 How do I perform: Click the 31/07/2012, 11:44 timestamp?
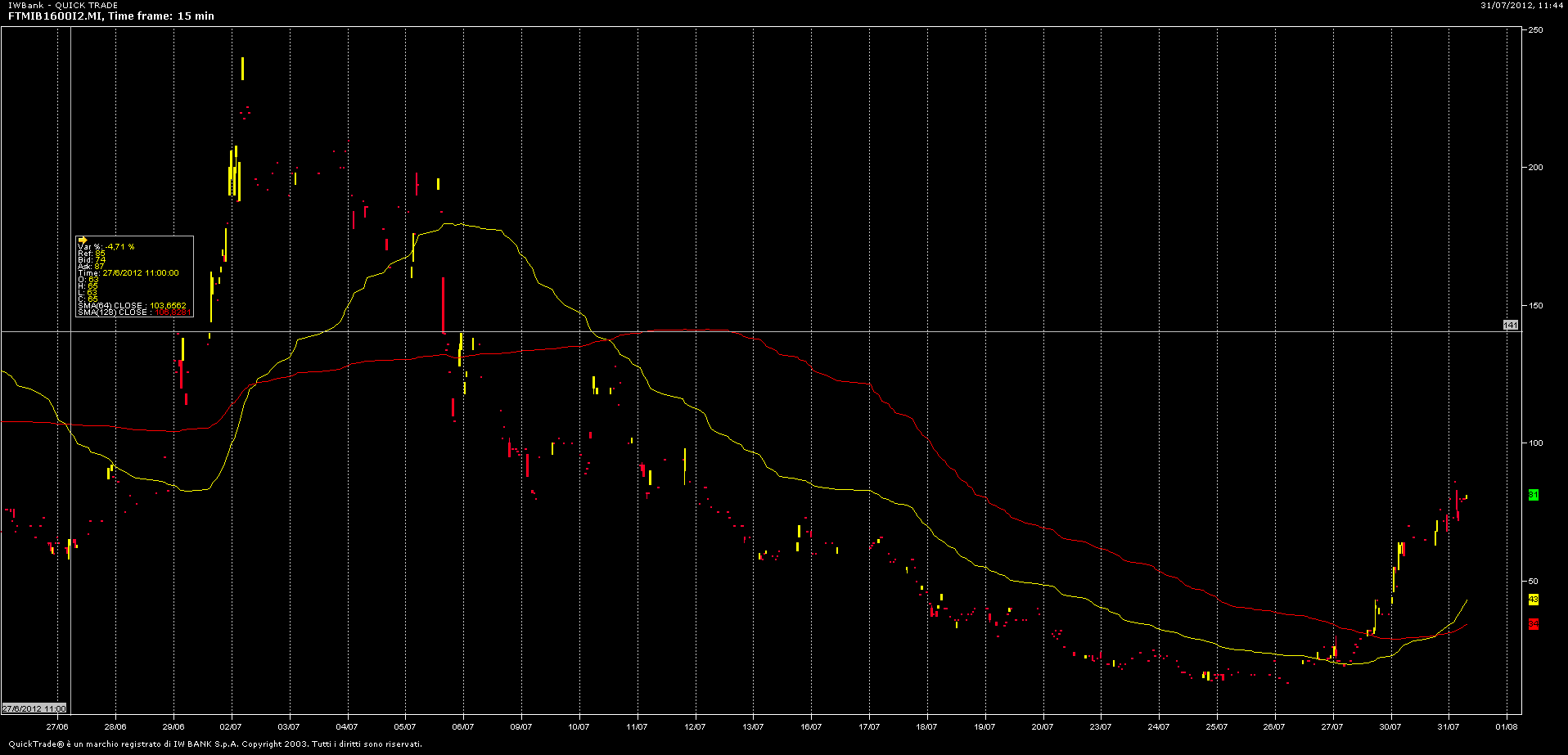1522,6
